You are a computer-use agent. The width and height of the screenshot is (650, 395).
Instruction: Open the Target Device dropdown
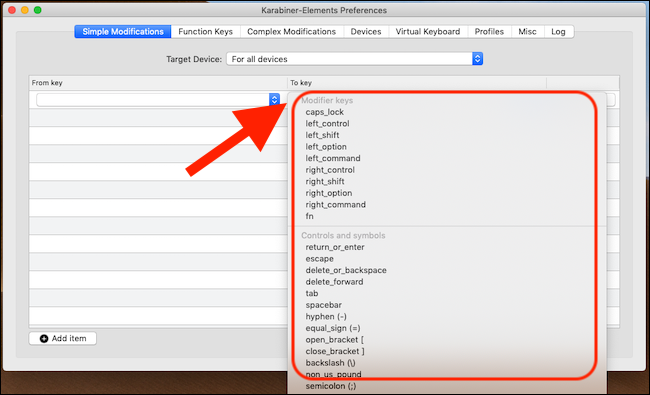354,59
